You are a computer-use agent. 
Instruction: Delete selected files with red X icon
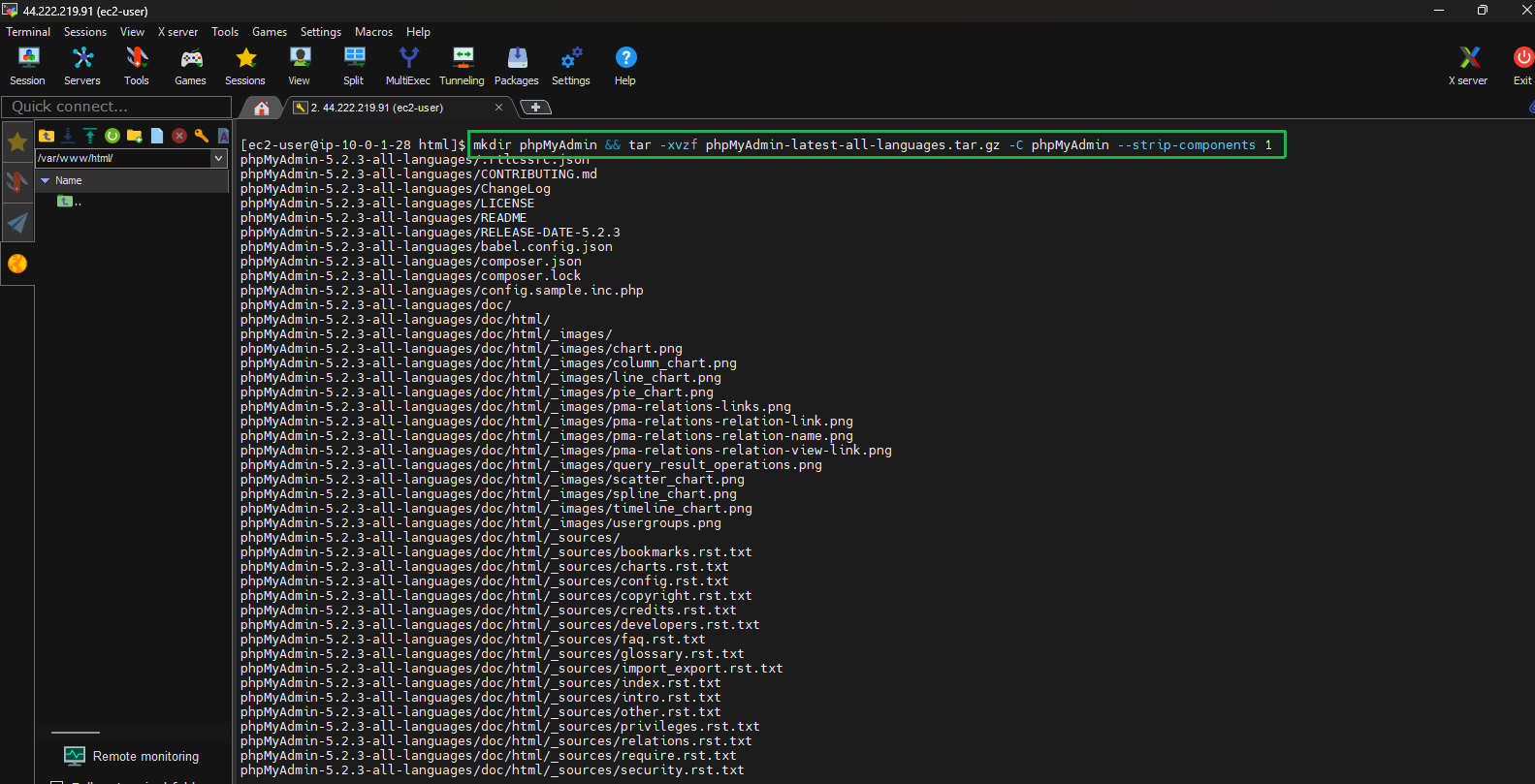(179, 136)
